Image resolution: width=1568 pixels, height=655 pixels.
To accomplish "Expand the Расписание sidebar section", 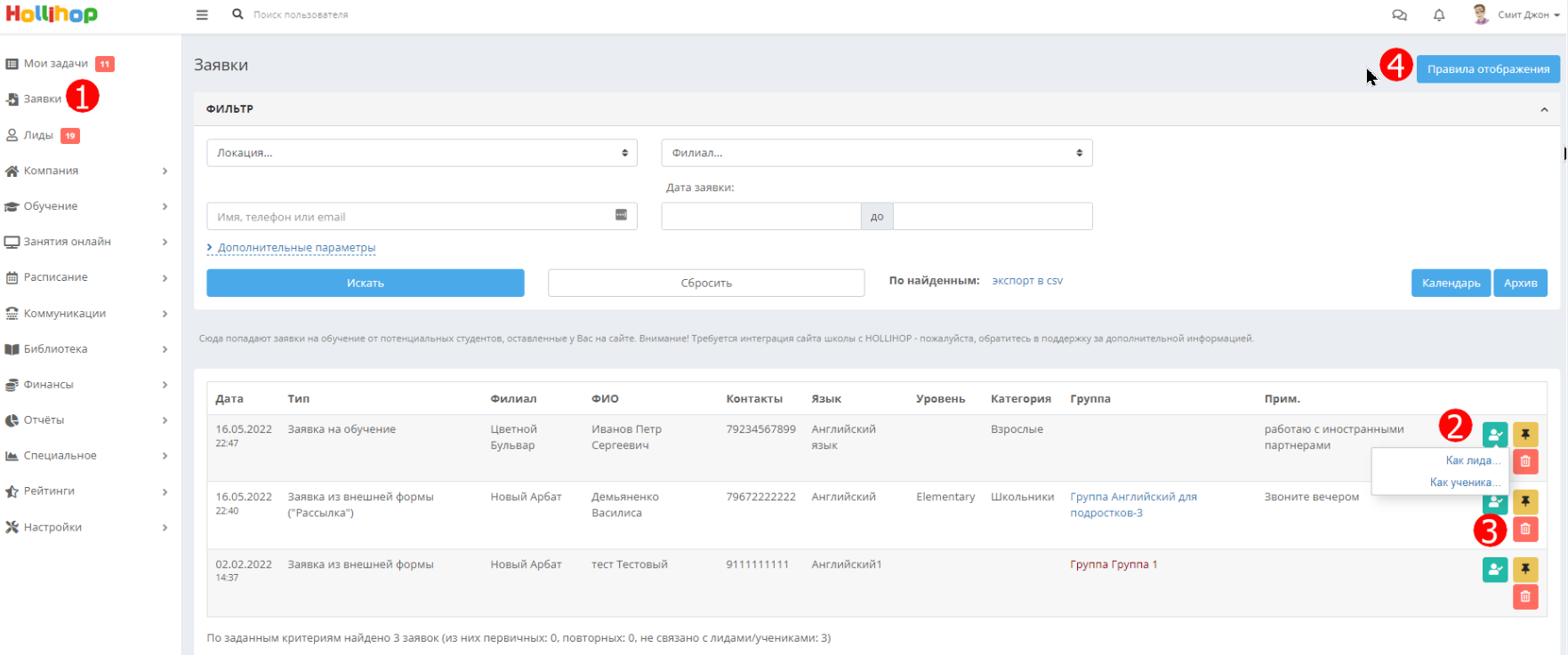I will [x=87, y=277].
